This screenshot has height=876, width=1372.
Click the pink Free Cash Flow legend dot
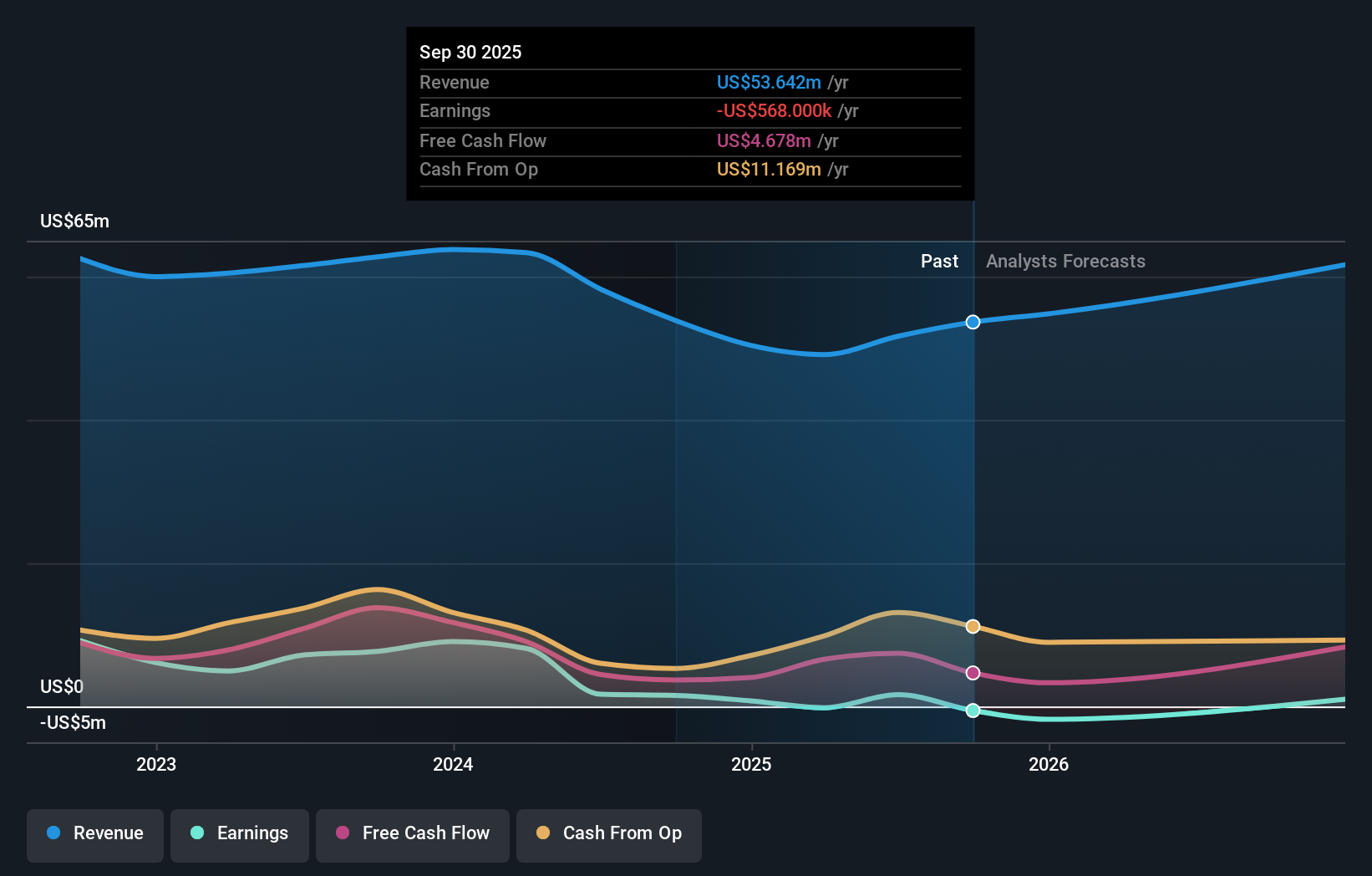[x=342, y=833]
